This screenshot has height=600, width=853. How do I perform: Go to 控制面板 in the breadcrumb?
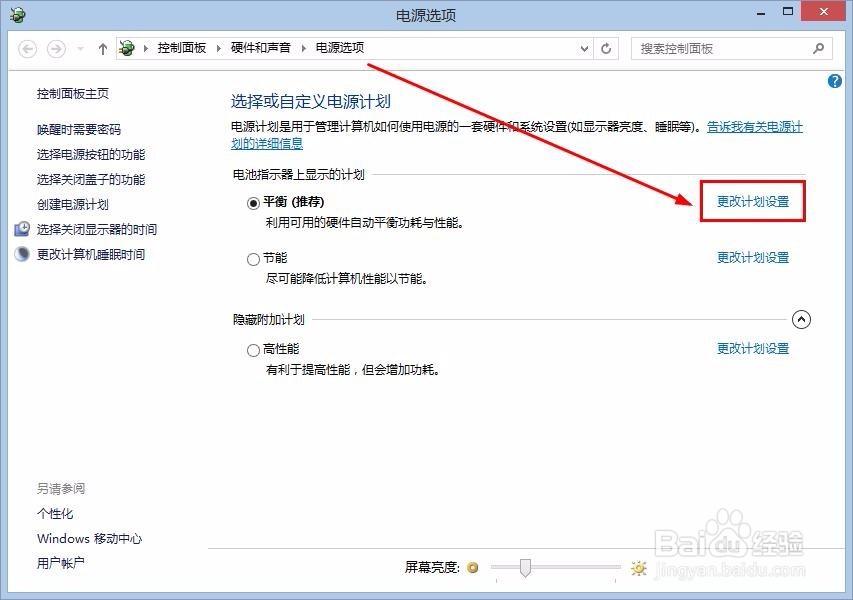tap(182, 46)
